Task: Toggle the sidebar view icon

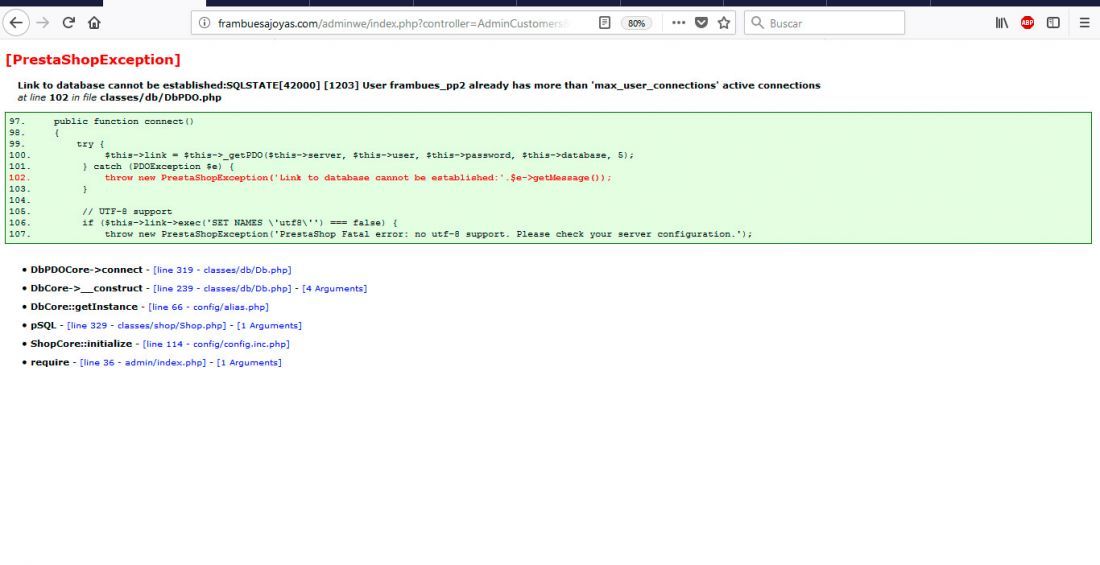Action: [1053, 23]
